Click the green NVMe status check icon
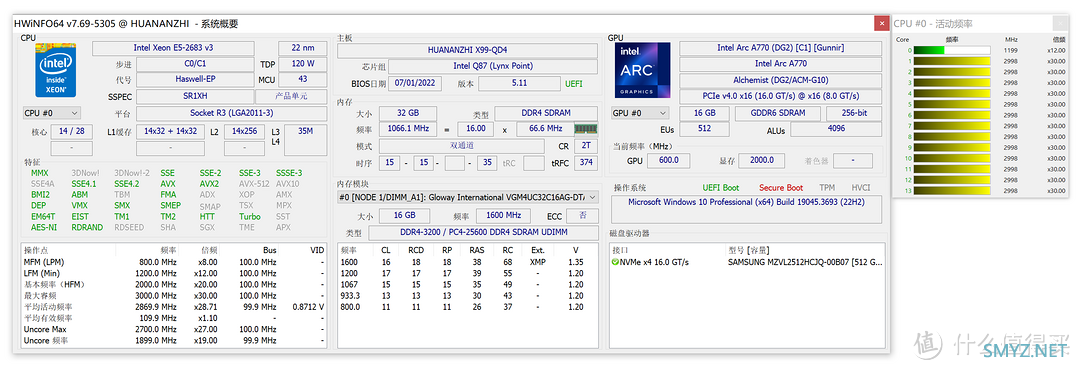Image resolution: width=1080 pixels, height=370 pixels. (615, 263)
